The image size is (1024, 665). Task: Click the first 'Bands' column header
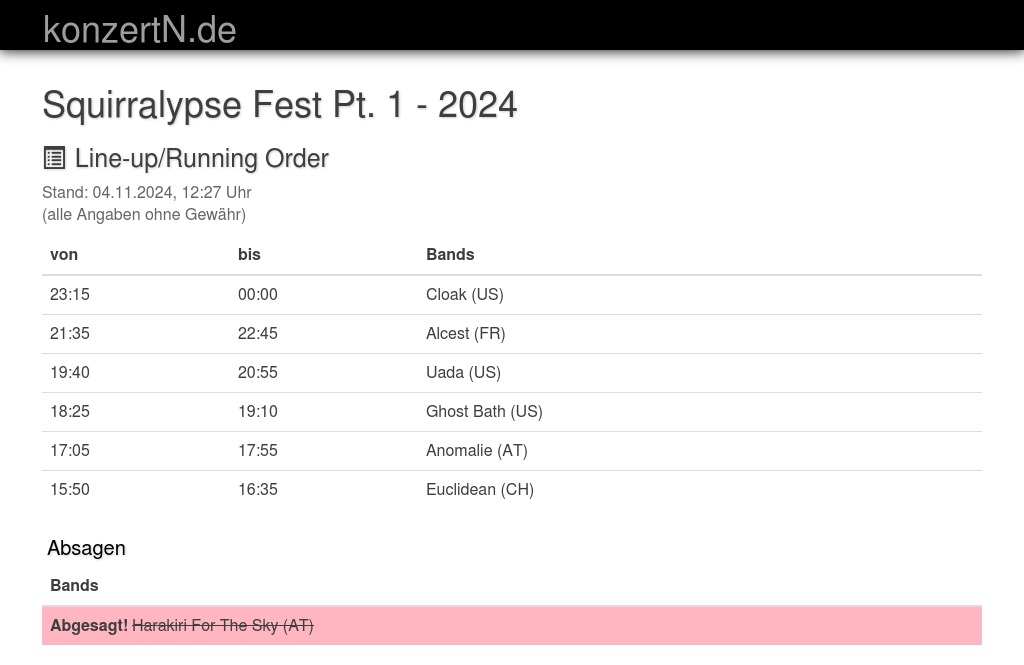(450, 254)
